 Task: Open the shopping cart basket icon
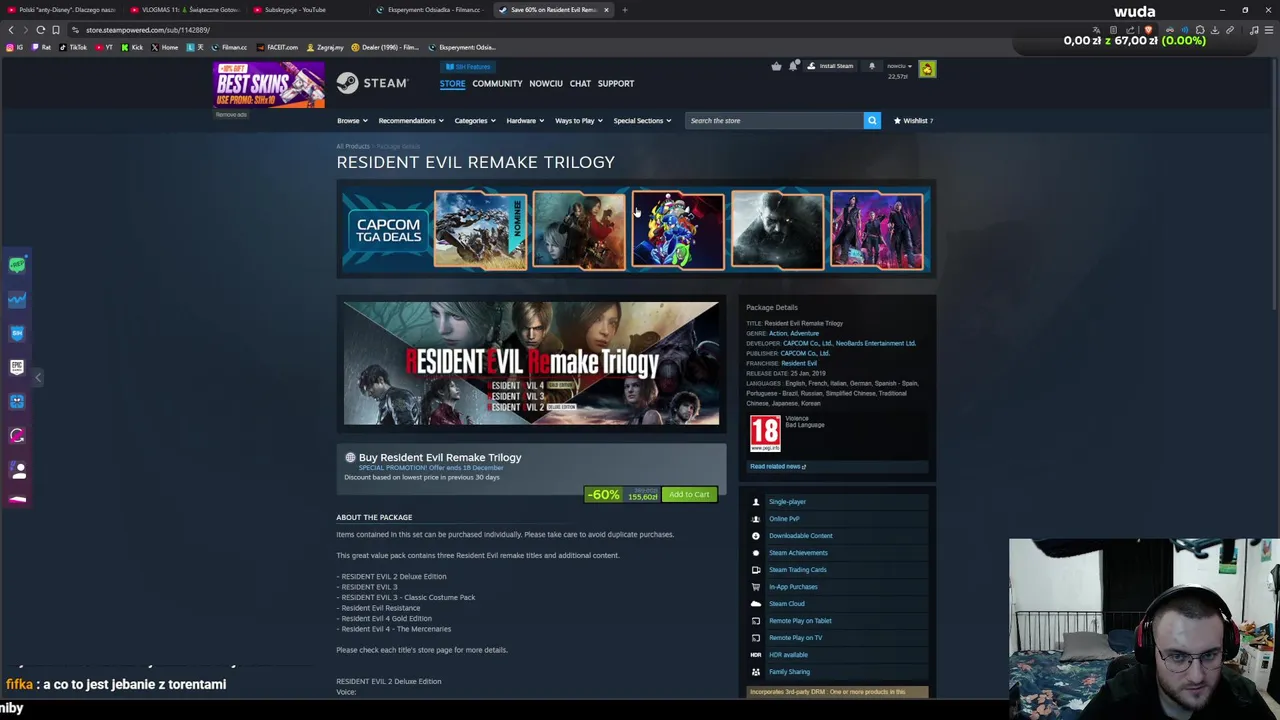click(776, 66)
